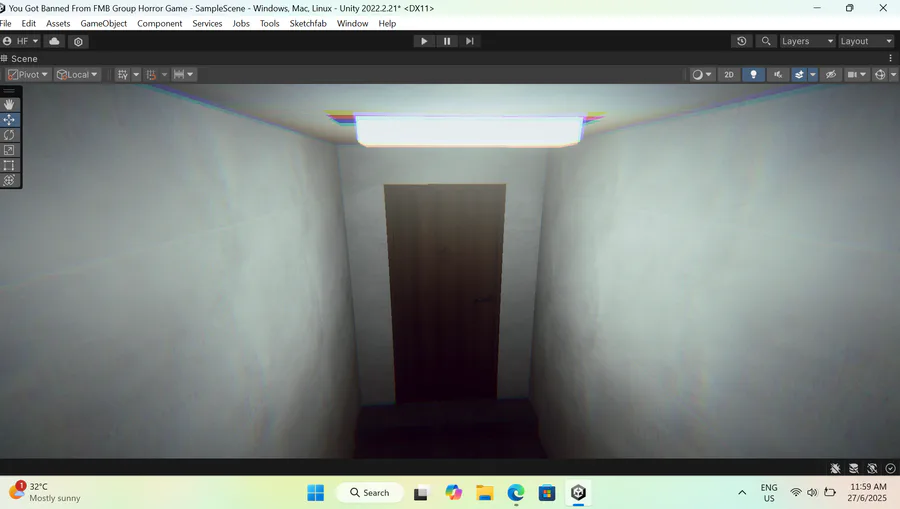The width and height of the screenshot is (900, 509).
Task: Select the Rect tool
Action: (x=9, y=165)
